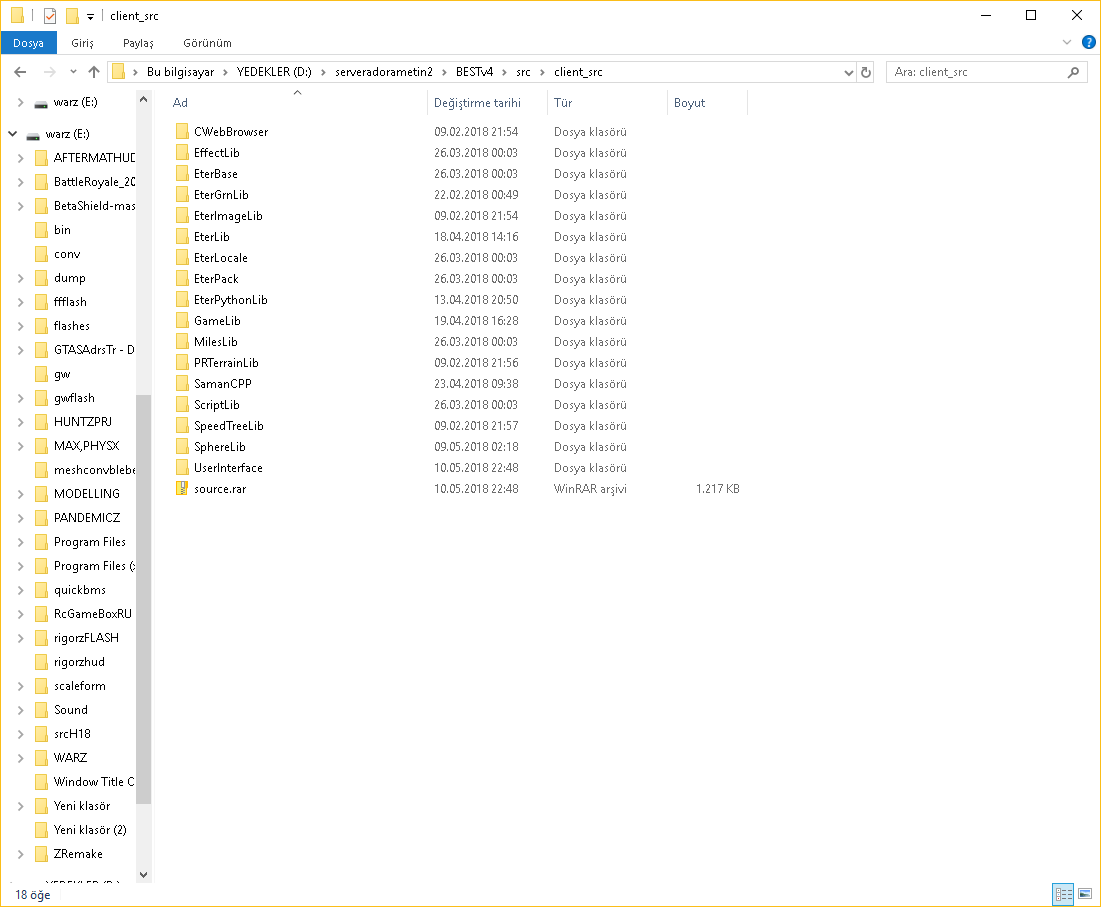Screen dimensions: 1101x907
Task: Collapse the expanded warz (E:) drive node
Action: coord(13,133)
